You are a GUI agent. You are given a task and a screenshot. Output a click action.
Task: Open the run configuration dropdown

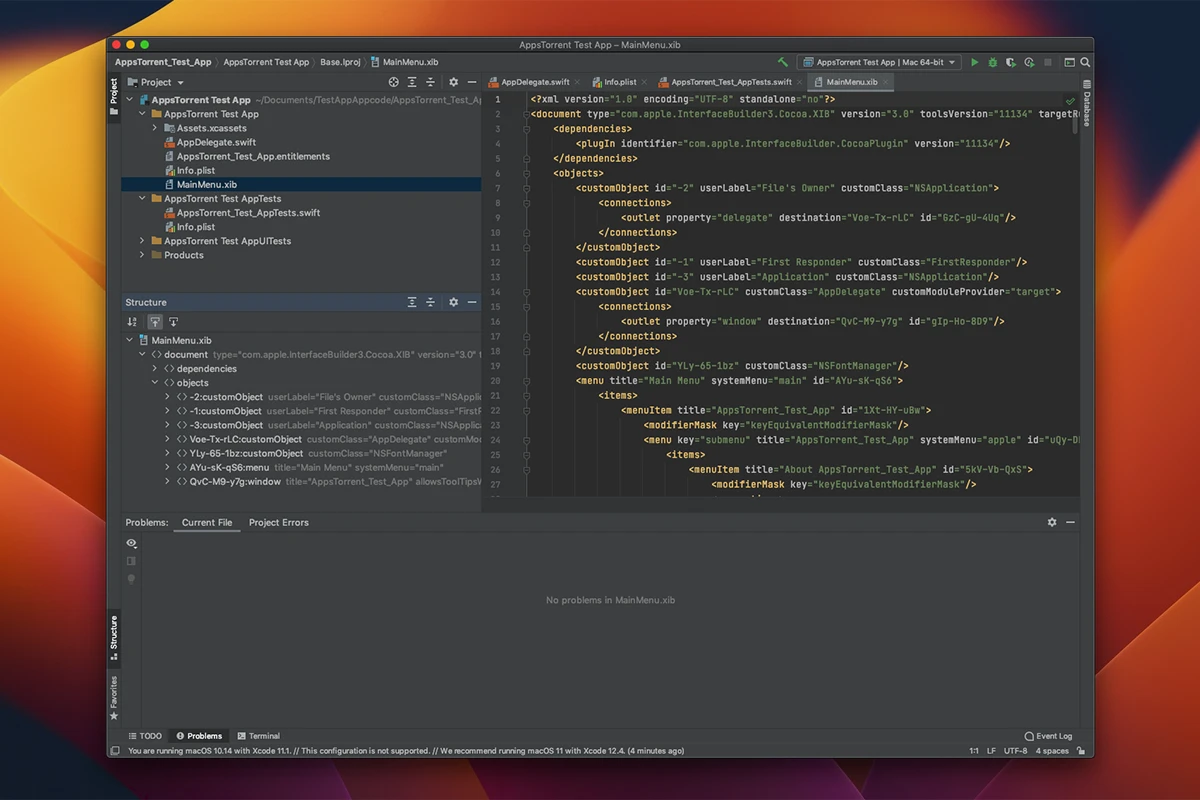point(879,62)
